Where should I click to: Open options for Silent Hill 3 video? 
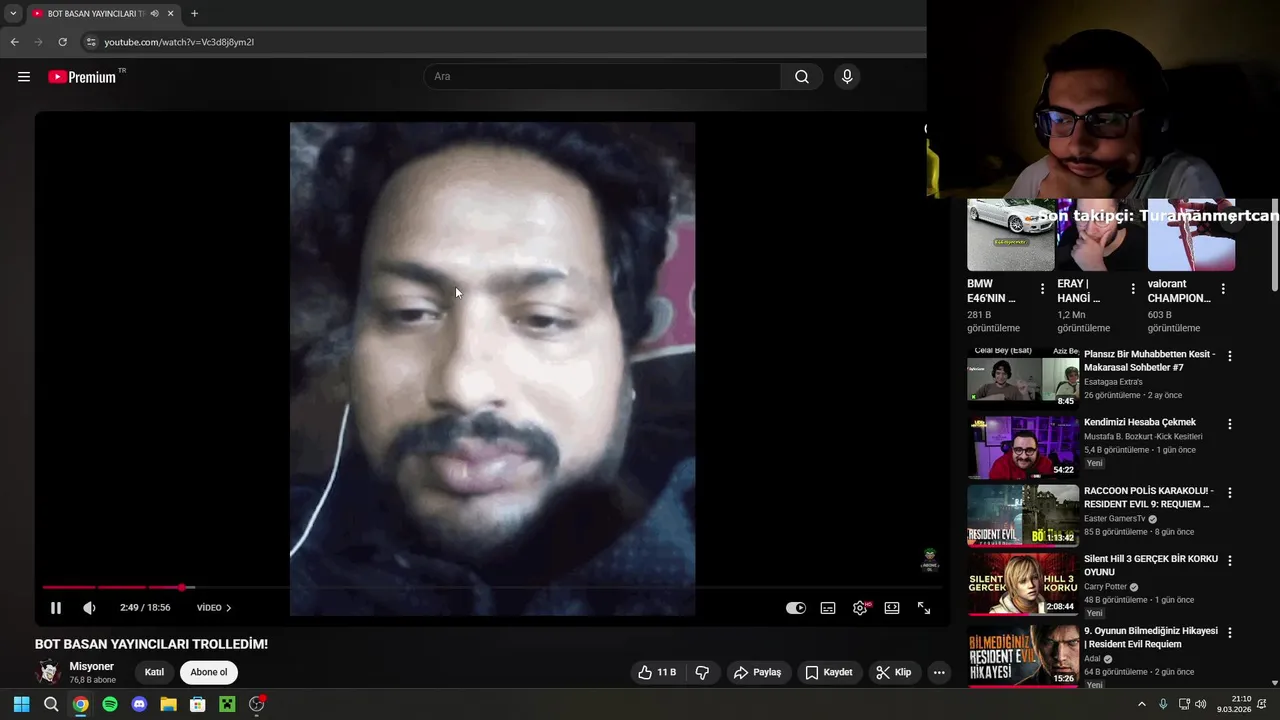pyautogui.click(x=1229, y=561)
